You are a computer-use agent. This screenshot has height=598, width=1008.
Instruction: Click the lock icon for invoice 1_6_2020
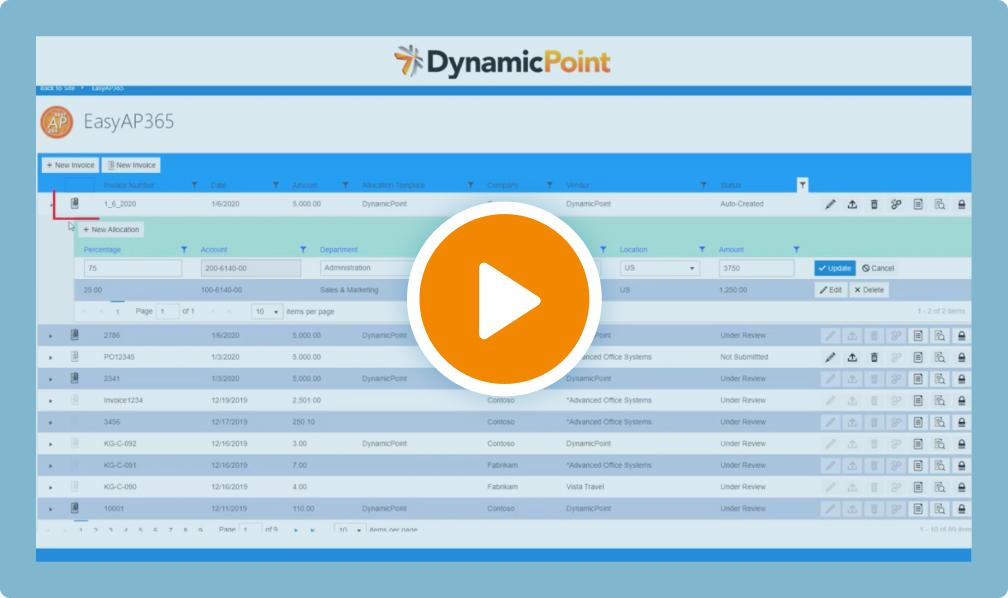point(961,204)
